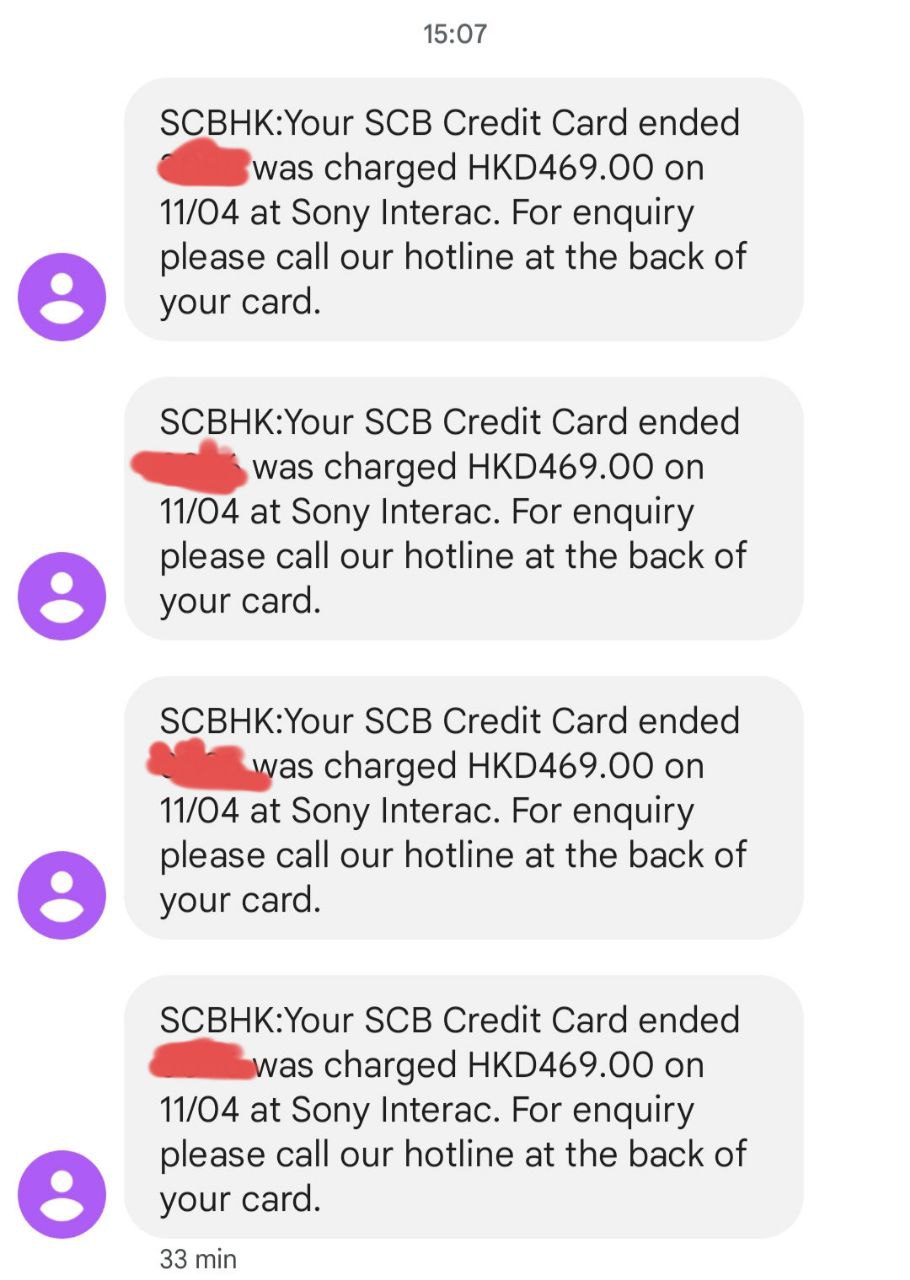Click the red redaction mark in the fourth message

pyautogui.click(x=202, y=1060)
